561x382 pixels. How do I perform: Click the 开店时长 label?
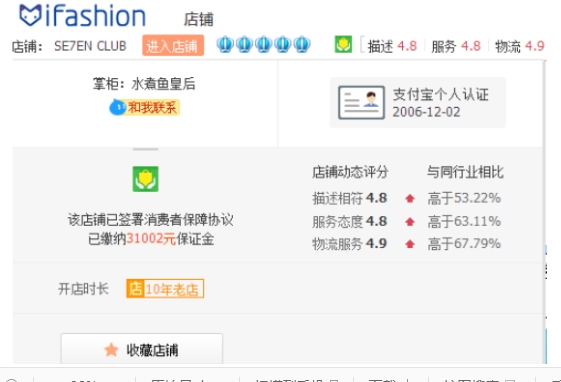(x=83, y=289)
